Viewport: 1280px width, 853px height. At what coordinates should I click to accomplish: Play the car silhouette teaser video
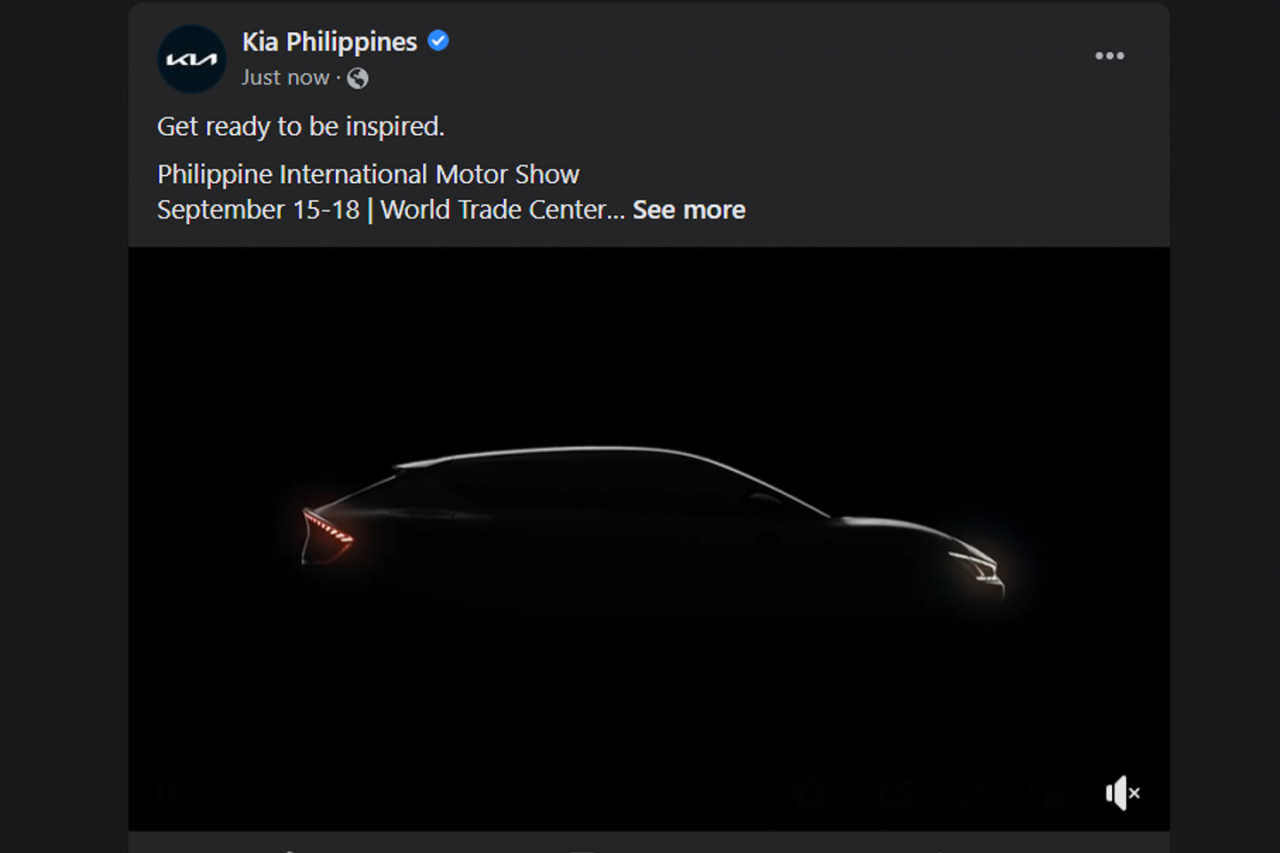[649, 539]
